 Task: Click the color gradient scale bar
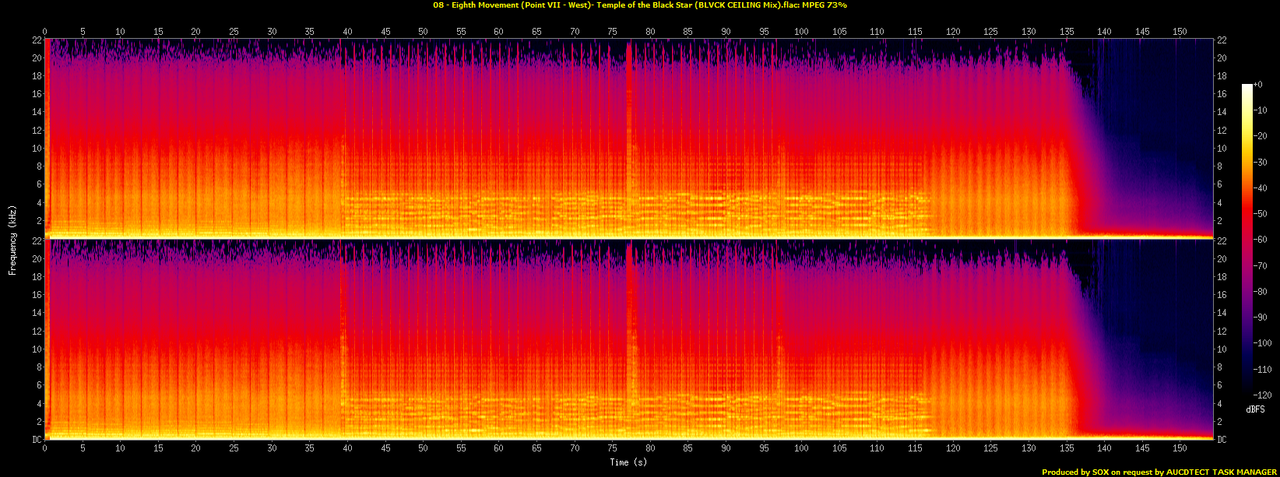[1247, 238]
